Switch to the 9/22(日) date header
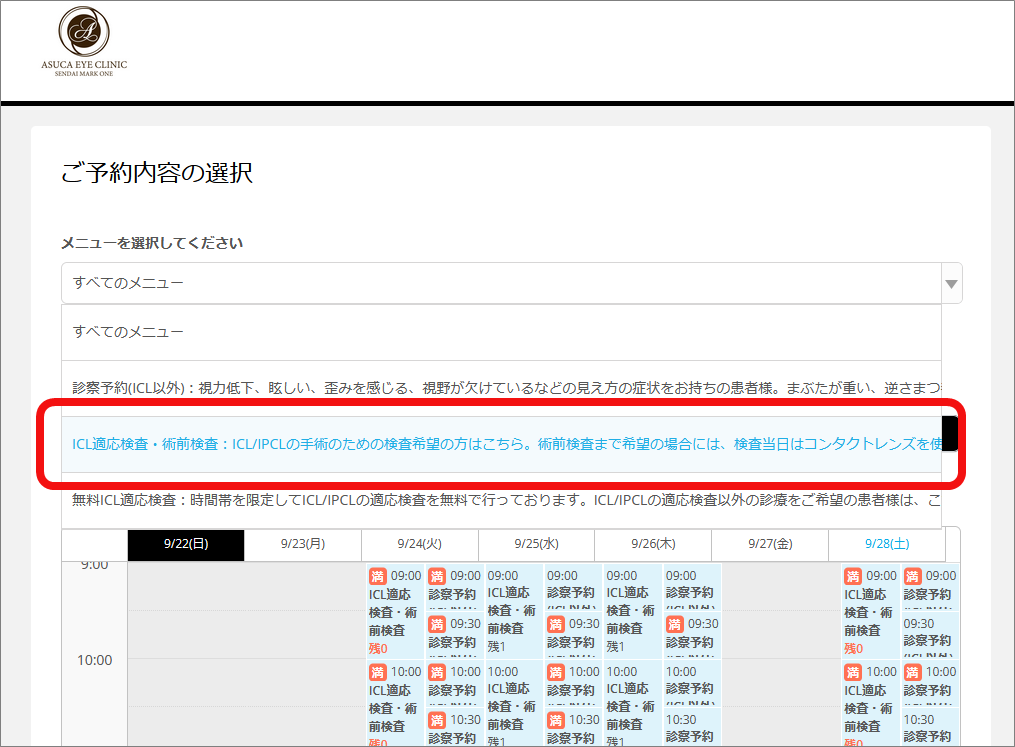The height and width of the screenshot is (747, 1015). click(185, 545)
